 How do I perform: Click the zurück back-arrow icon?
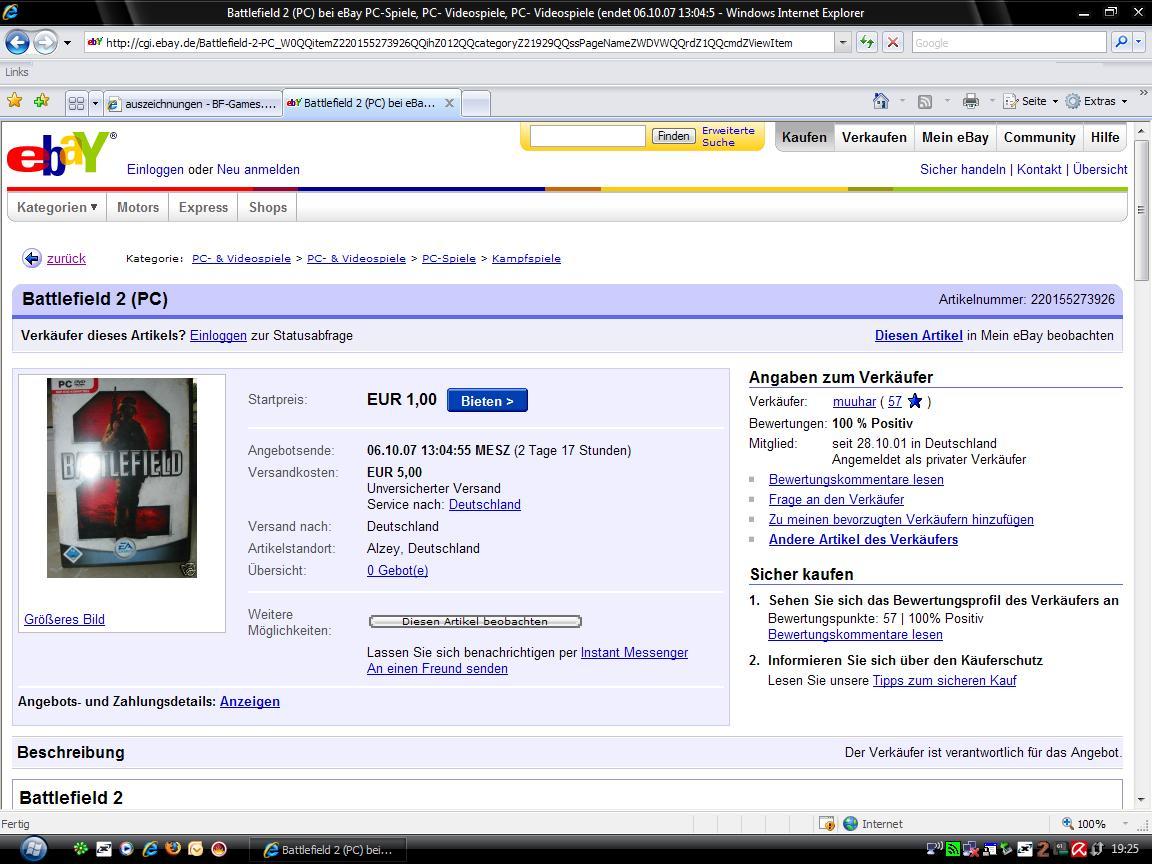coord(32,259)
